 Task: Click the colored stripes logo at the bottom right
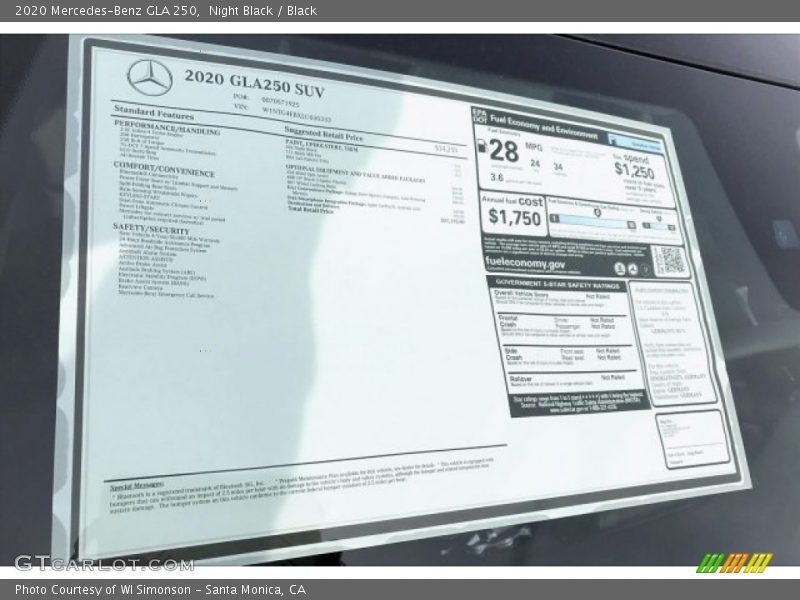point(735,563)
